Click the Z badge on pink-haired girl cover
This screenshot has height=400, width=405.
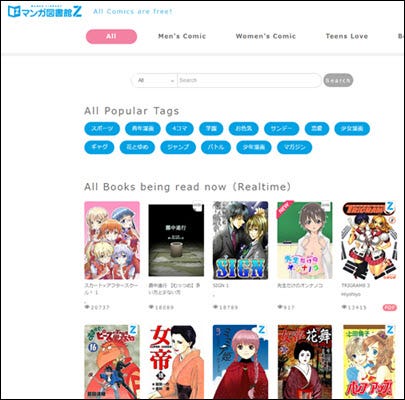point(262,330)
